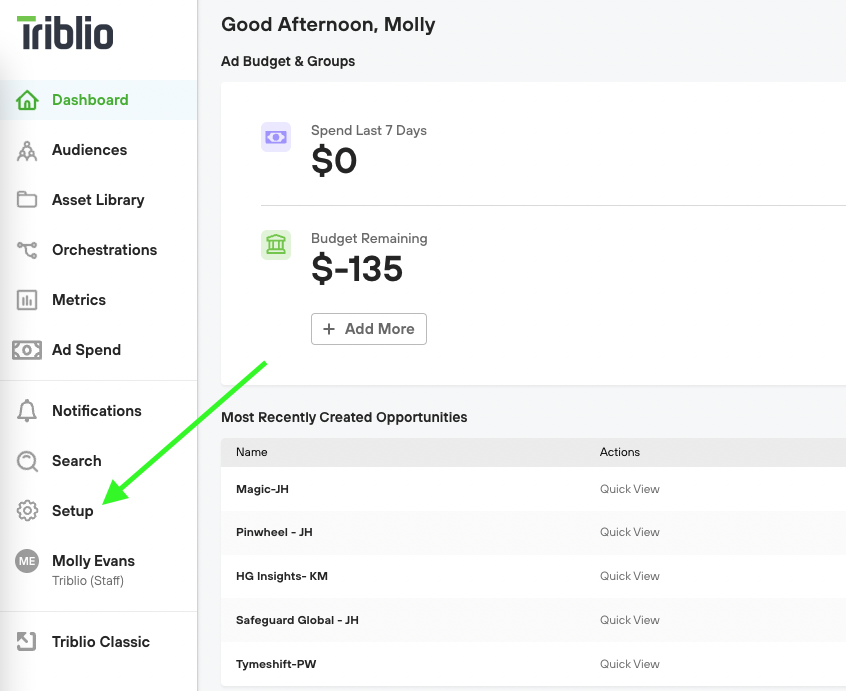Open Quick View for Pinwheel - JH
This screenshot has width=846, height=691.
[629, 532]
